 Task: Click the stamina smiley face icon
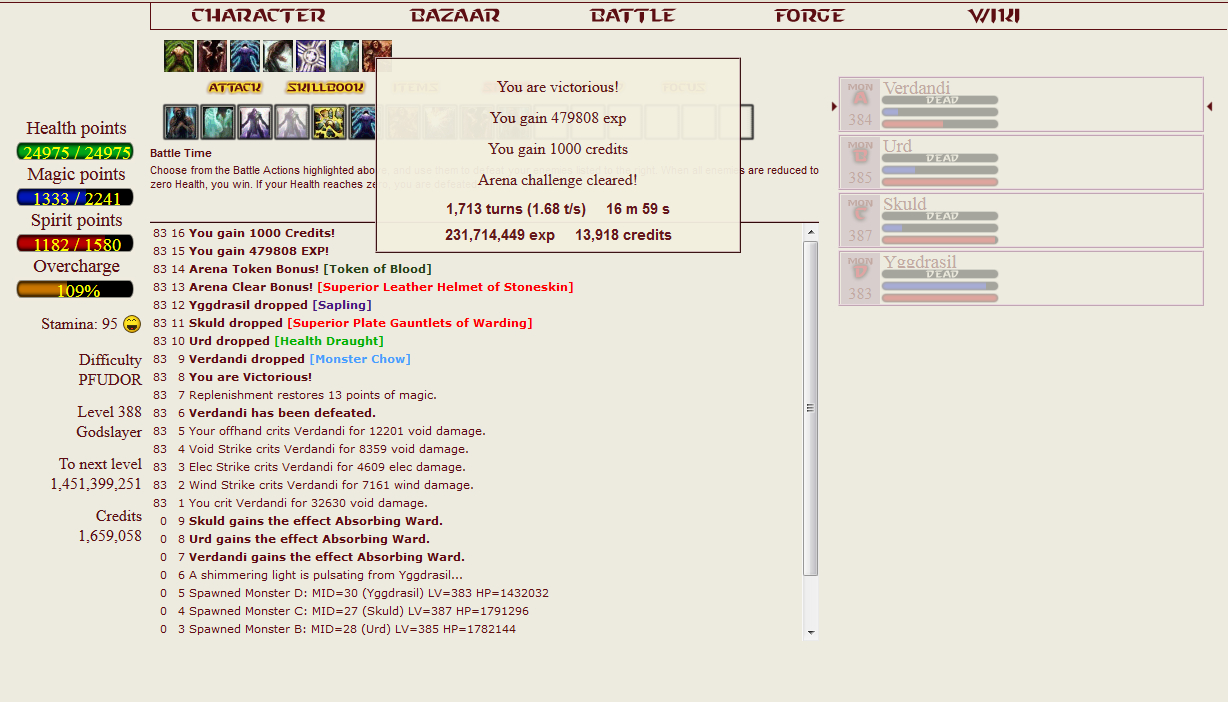(132, 324)
